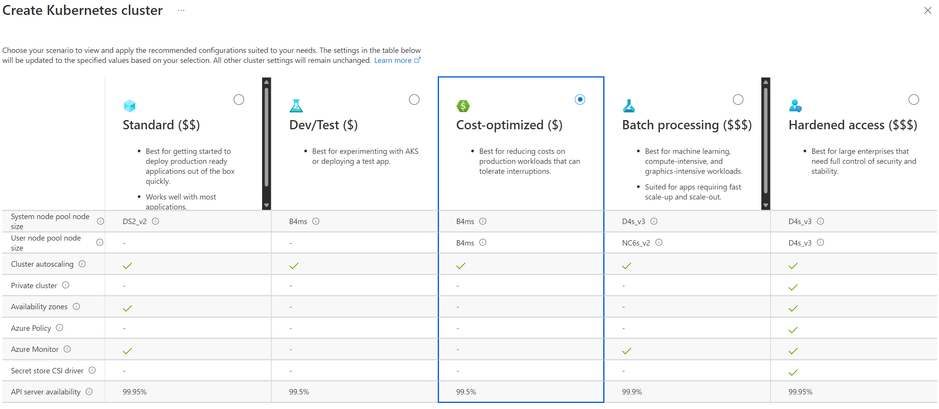Click the NC6s_v2 node size text
Screen dimensions: 939x409
click(x=637, y=243)
